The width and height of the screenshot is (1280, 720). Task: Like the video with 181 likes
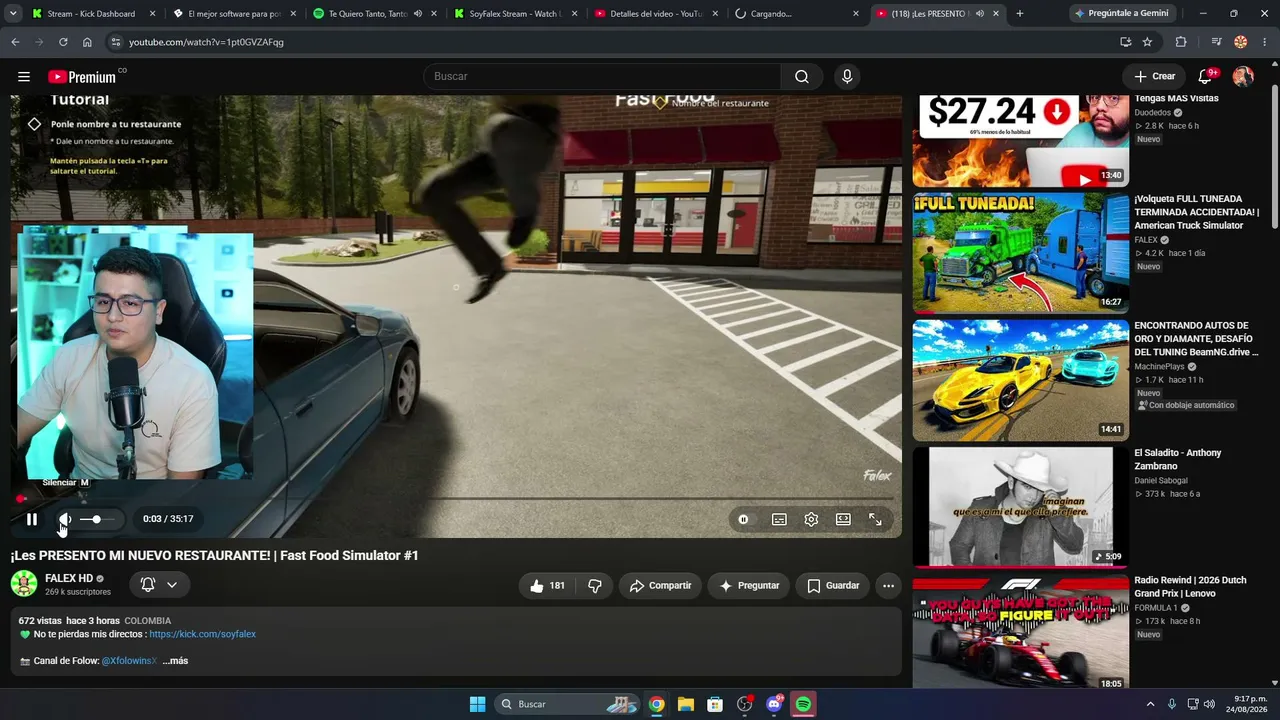pos(547,586)
